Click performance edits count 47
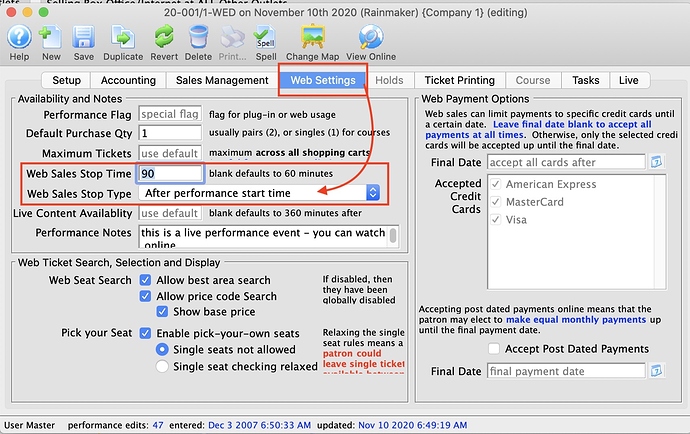 coord(158,425)
